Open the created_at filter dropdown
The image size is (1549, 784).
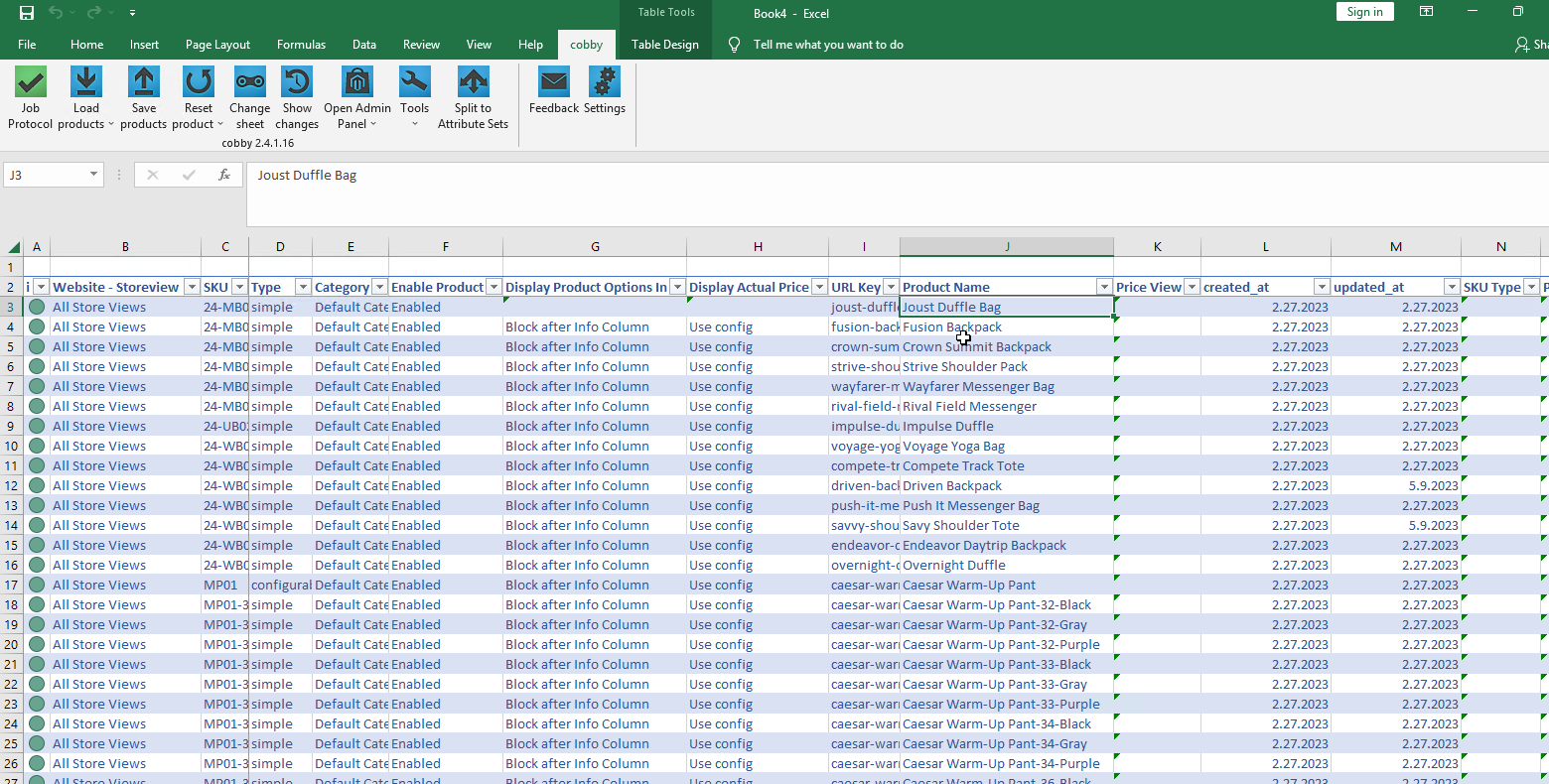(x=1322, y=287)
